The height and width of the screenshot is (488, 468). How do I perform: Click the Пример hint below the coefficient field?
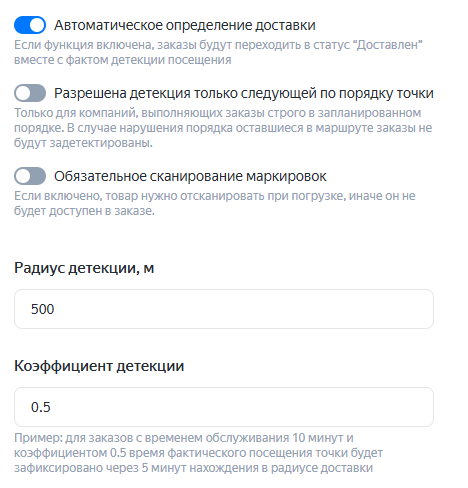(198, 453)
